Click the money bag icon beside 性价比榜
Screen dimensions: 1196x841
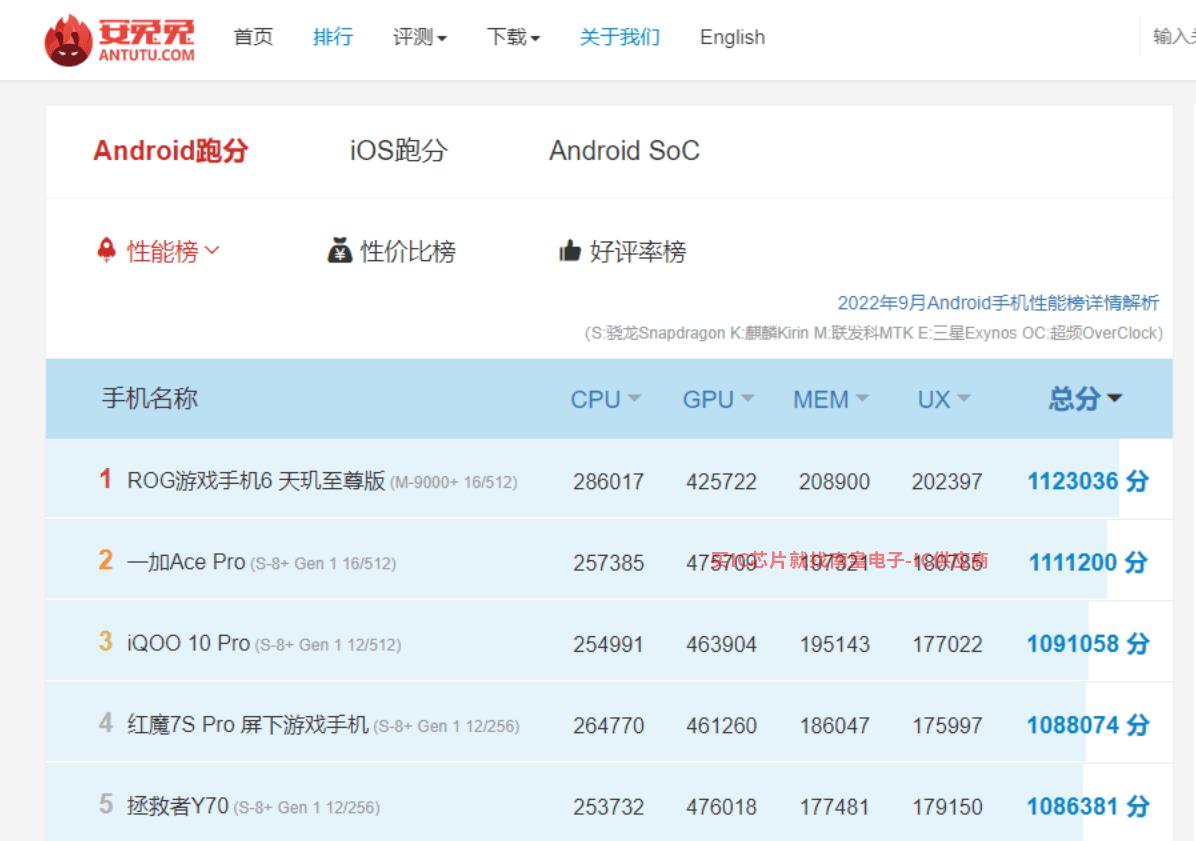[x=339, y=250]
